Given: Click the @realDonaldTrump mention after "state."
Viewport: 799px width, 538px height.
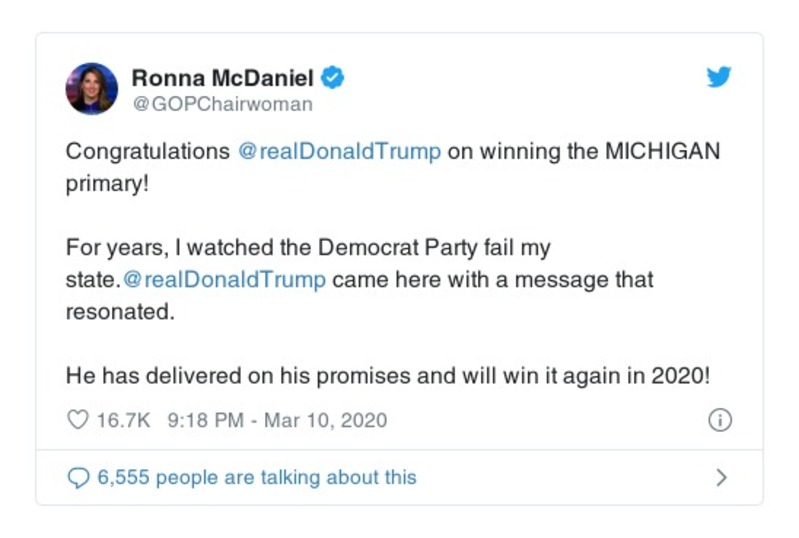Looking at the screenshot, I should pos(228,279).
